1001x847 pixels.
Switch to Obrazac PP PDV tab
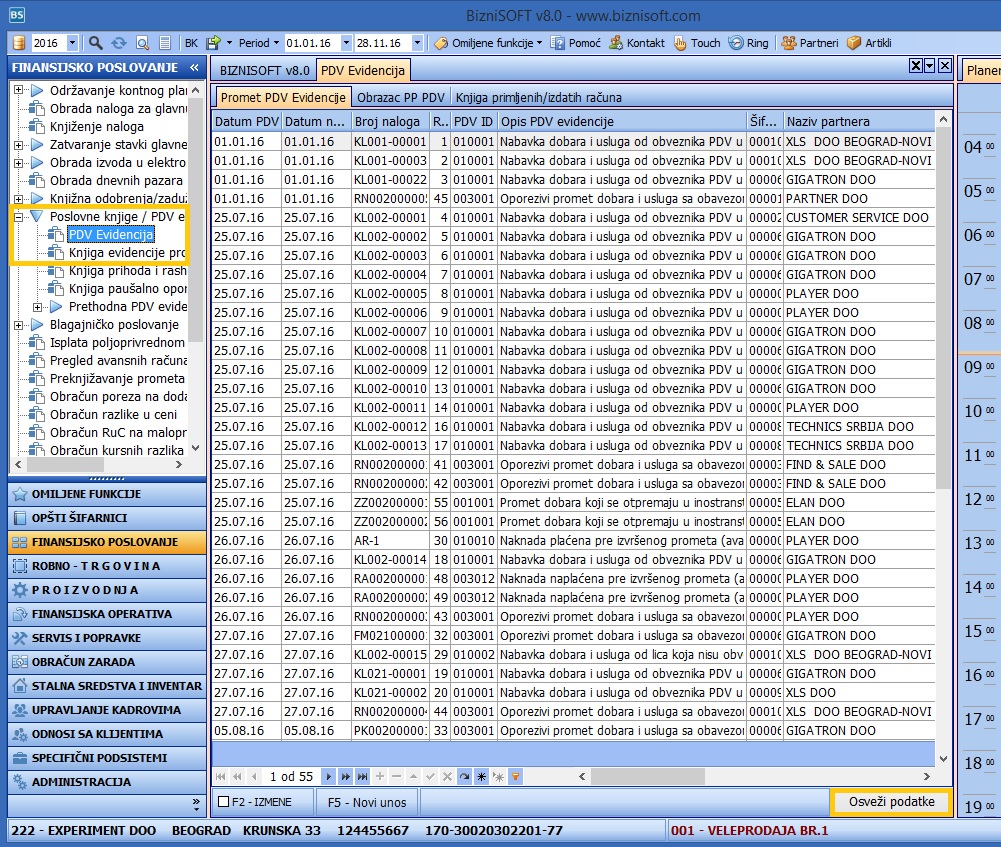coord(400,97)
